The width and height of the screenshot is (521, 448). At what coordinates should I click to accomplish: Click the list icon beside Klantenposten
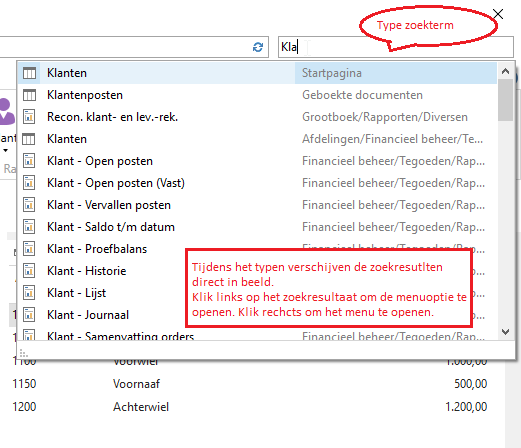pyautogui.click(x=29, y=95)
